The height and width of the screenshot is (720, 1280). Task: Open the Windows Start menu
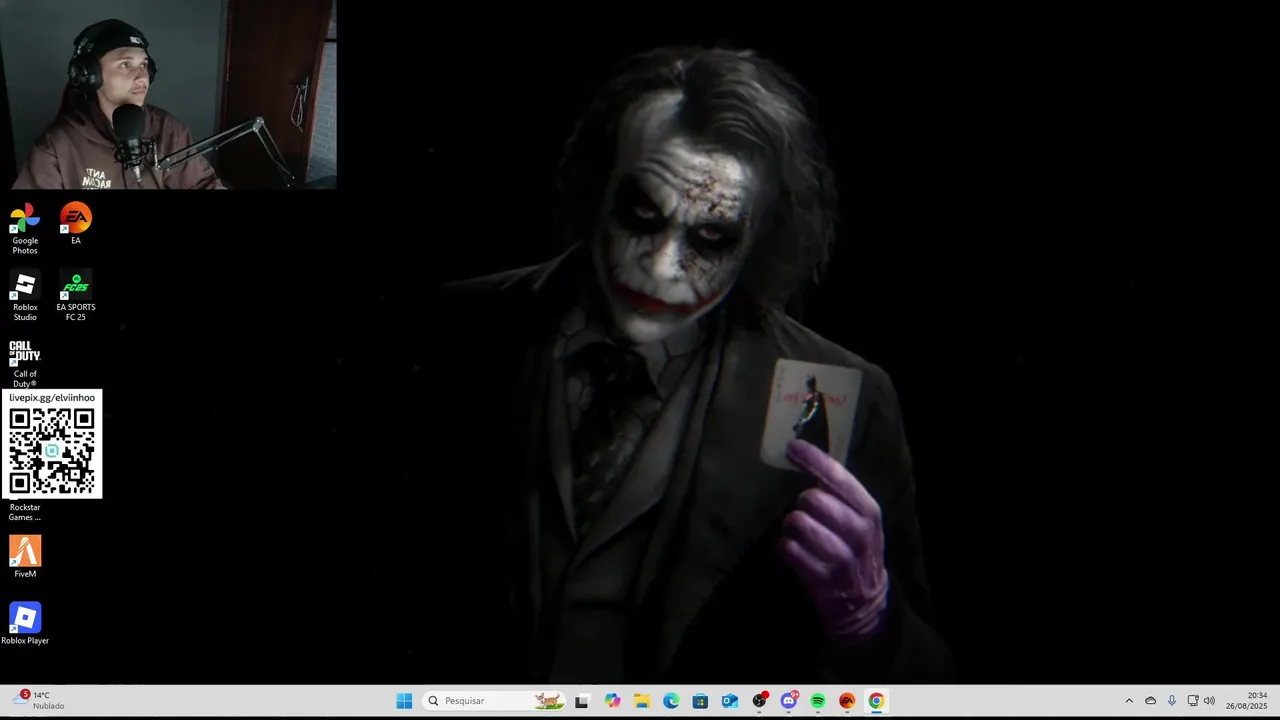point(404,701)
